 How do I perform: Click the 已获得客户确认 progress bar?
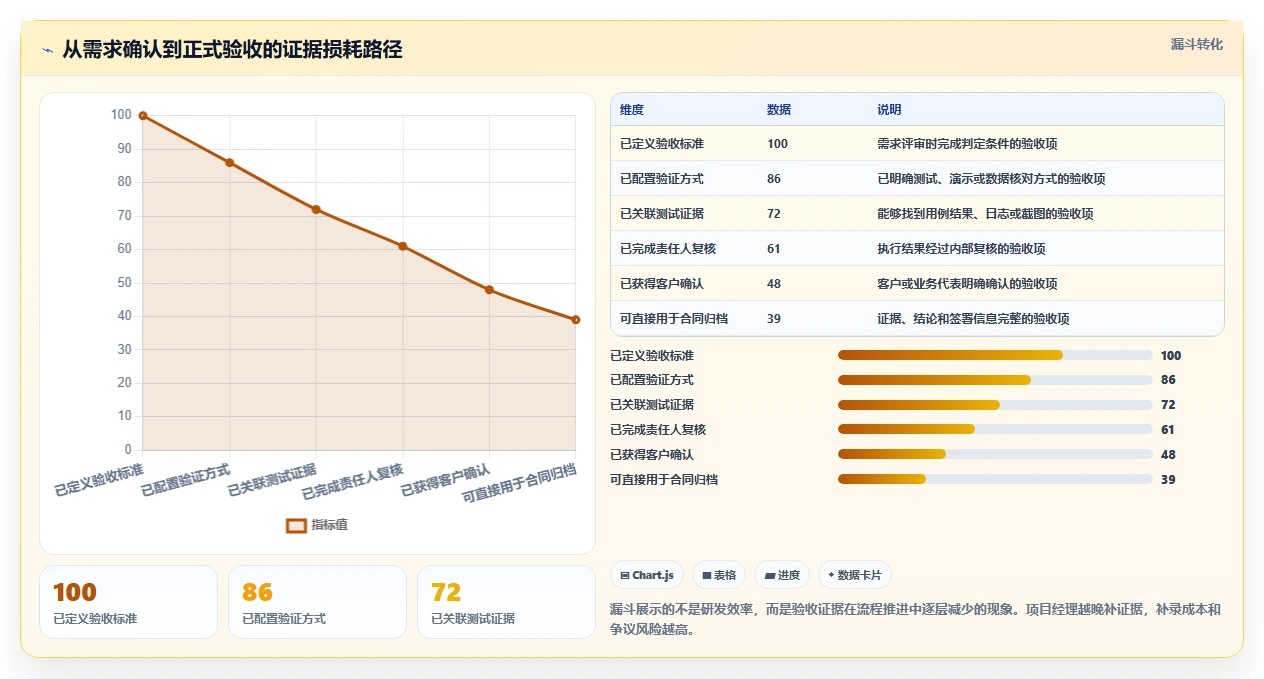tap(995, 454)
